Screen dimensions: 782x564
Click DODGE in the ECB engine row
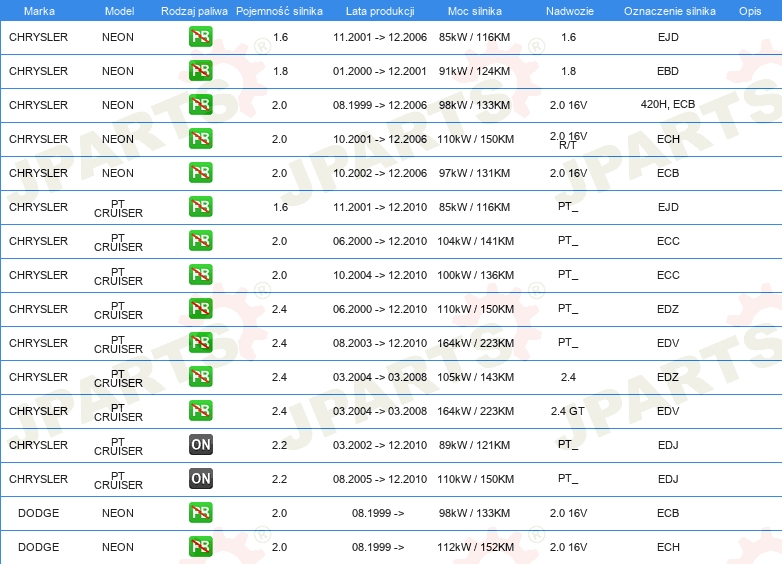click(38, 513)
